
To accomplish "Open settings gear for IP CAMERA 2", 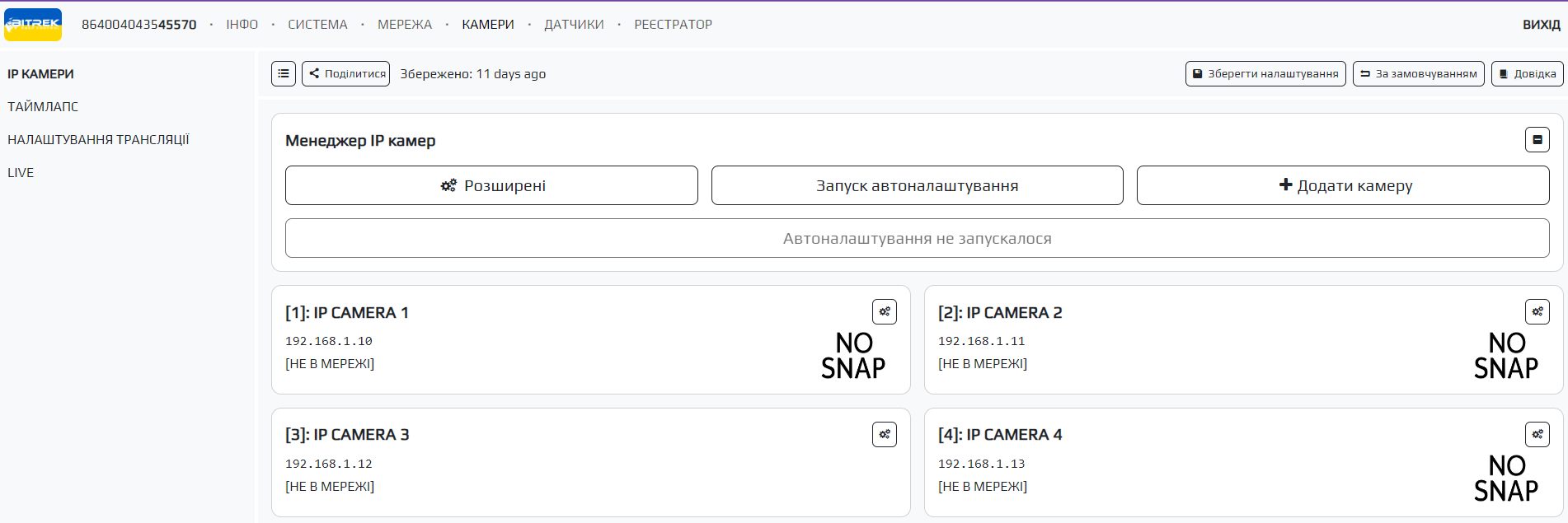I will pos(1537,312).
